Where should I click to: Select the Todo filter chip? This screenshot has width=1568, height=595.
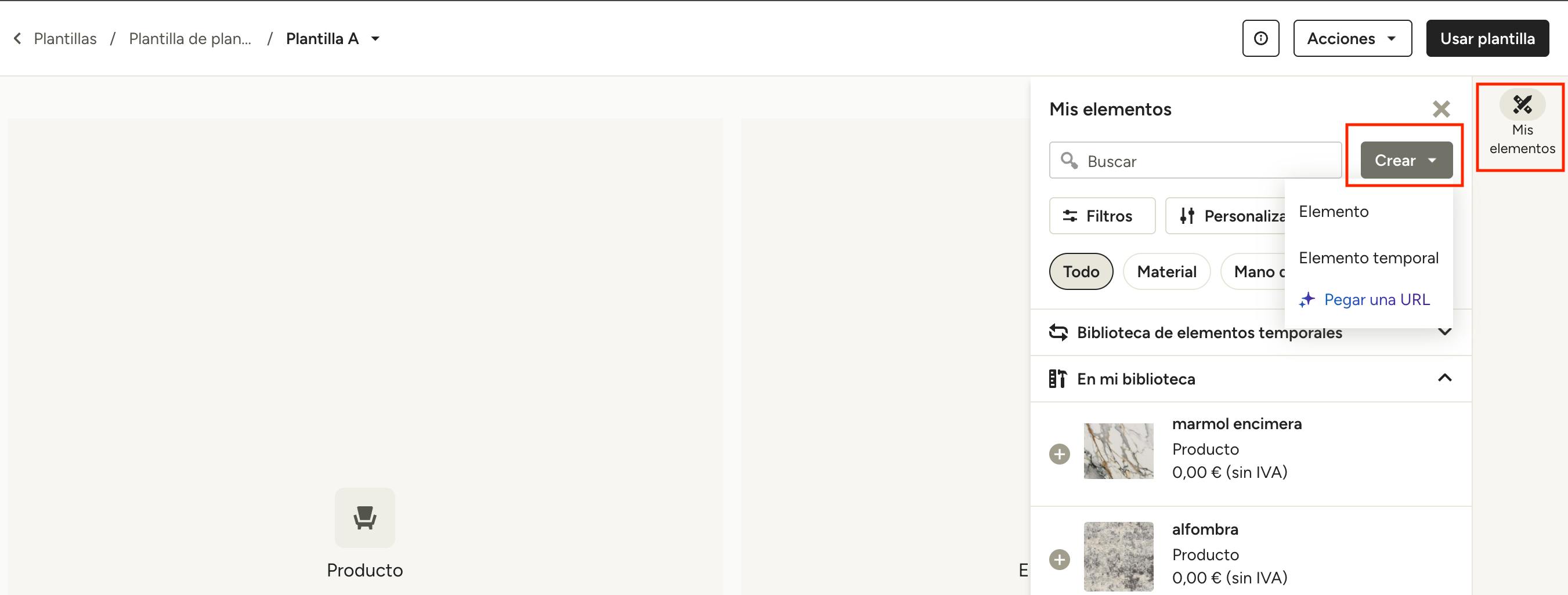pyautogui.click(x=1081, y=271)
